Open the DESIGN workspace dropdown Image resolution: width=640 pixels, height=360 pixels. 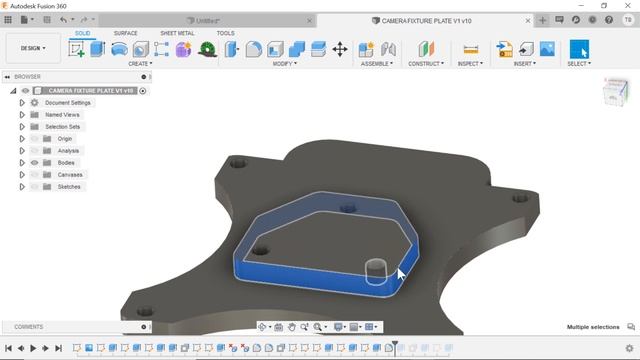point(33,48)
